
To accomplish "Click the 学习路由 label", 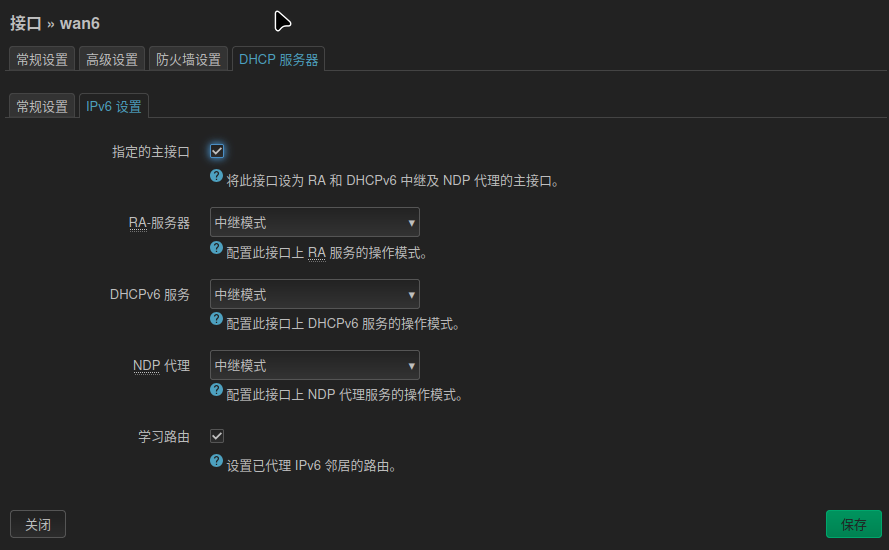I will pyautogui.click(x=164, y=437).
